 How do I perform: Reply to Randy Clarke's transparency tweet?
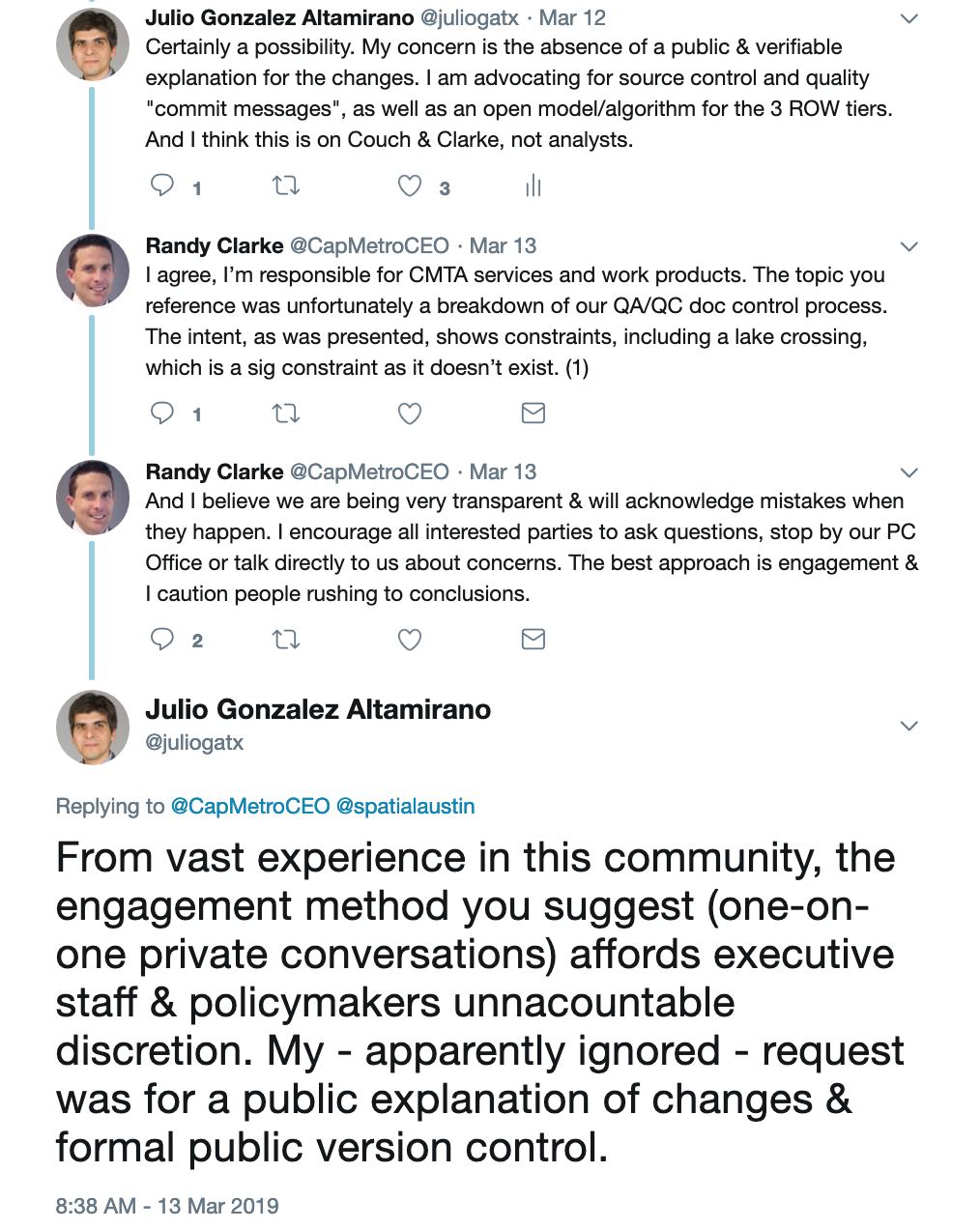162,639
